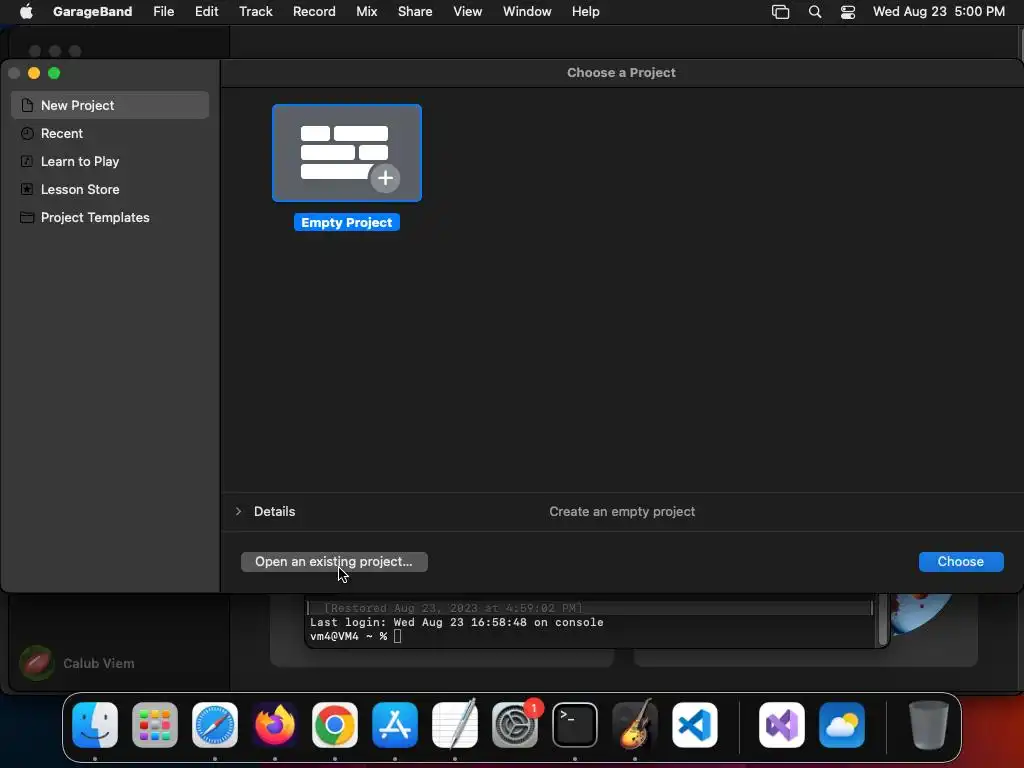Click the Empty Project label
The width and height of the screenshot is (1024, 768).
click(347, 223)
